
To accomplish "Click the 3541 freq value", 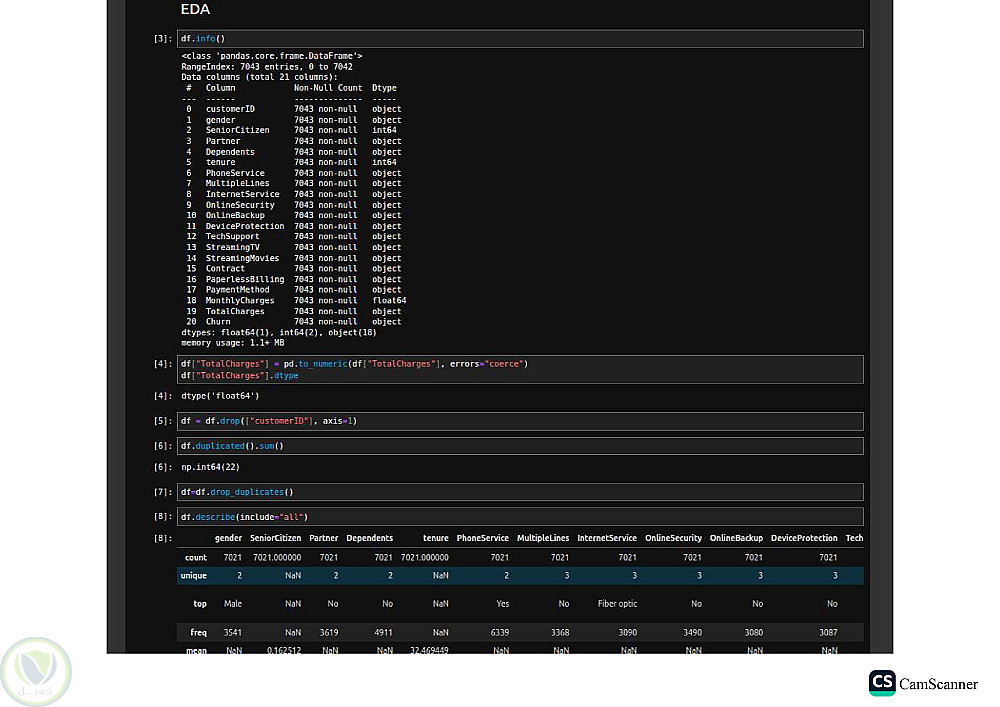I will point(233,632).
